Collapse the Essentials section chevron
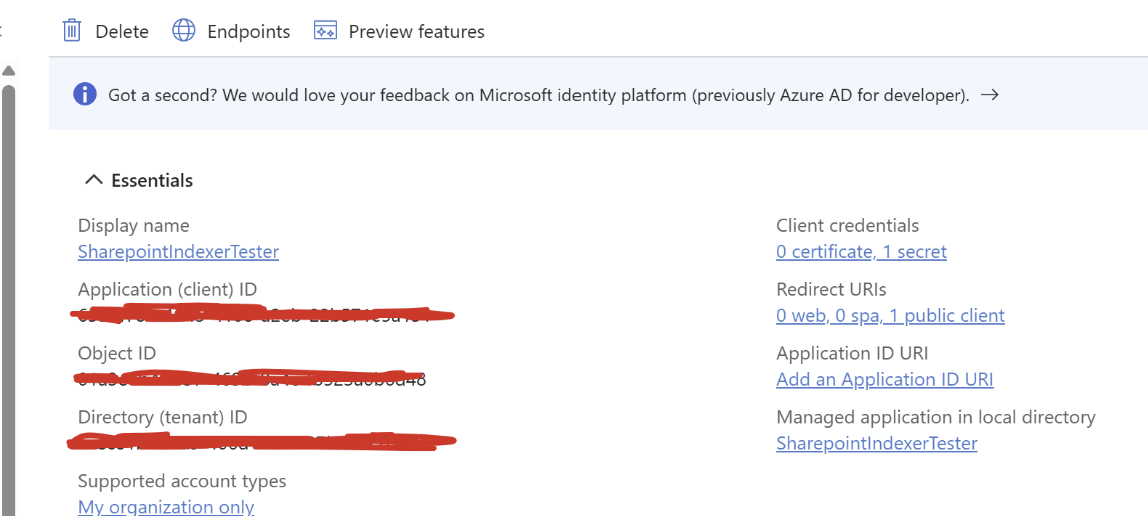 (x=94, y=180)
